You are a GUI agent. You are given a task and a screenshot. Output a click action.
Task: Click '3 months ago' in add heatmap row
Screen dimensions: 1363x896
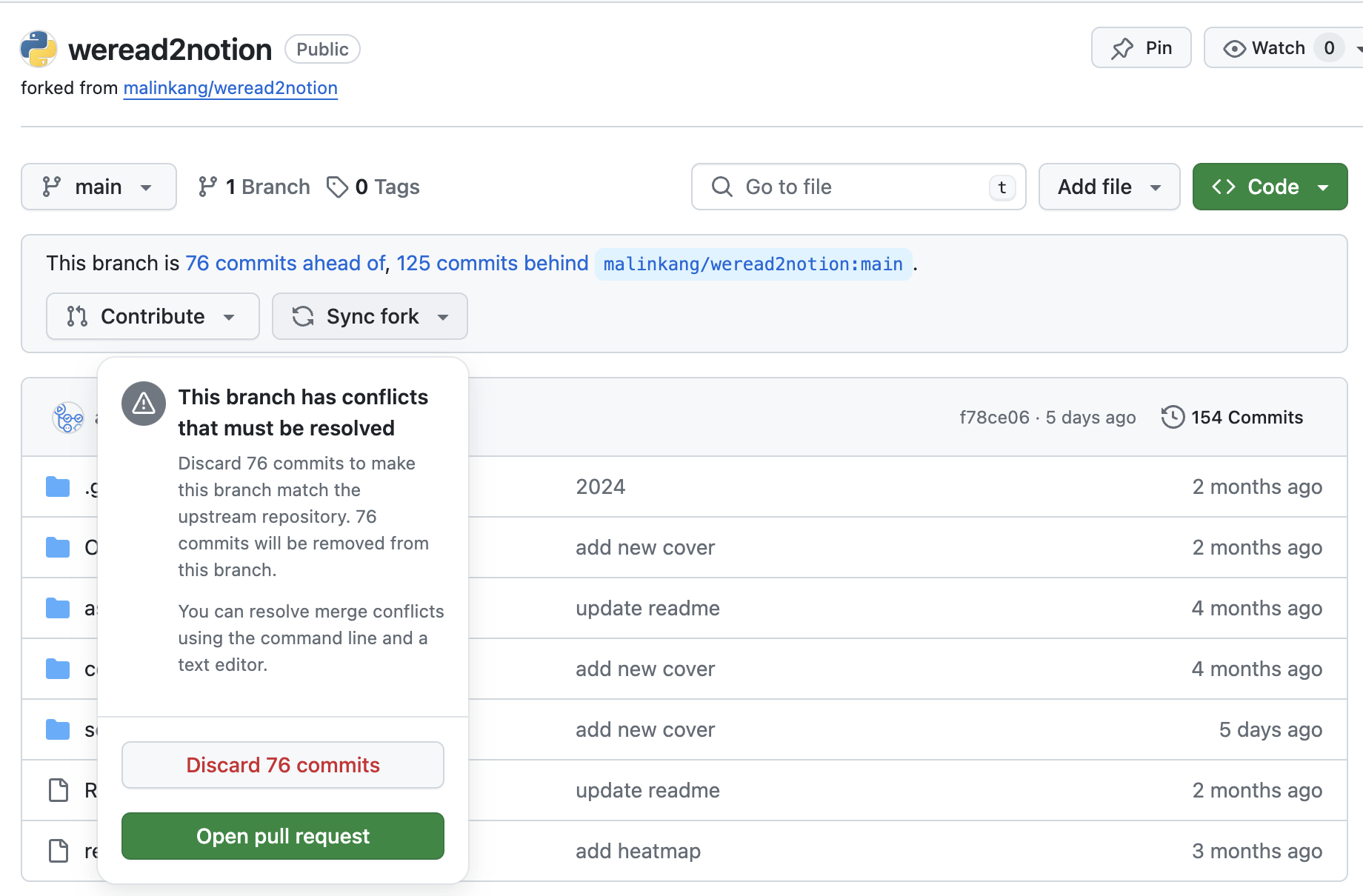[x=1257, y=851]
